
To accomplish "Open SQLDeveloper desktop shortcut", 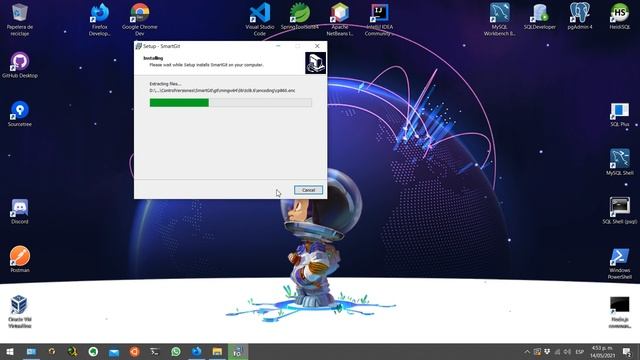I will (540, 16).
